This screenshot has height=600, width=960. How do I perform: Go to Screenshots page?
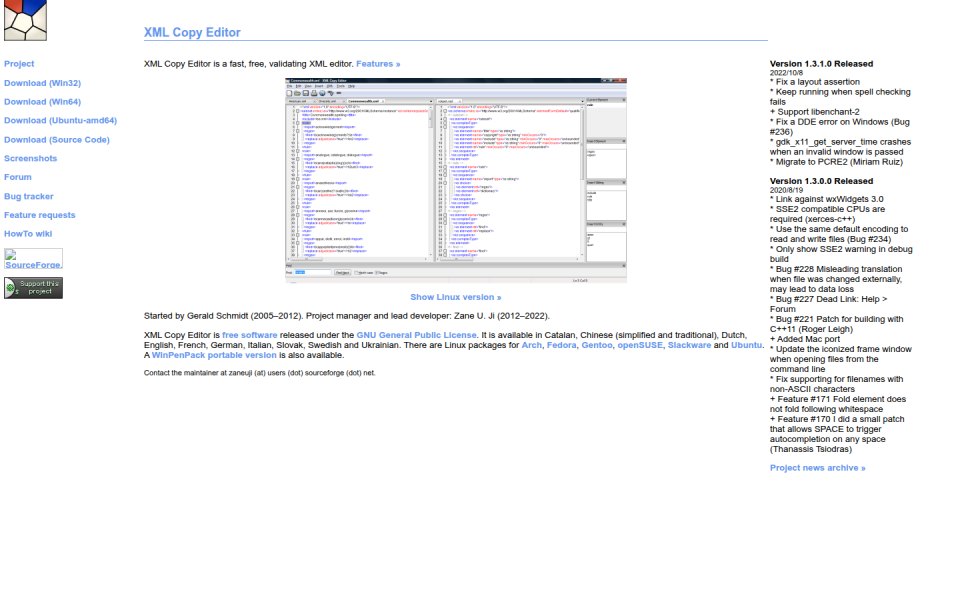coord(31,158)
